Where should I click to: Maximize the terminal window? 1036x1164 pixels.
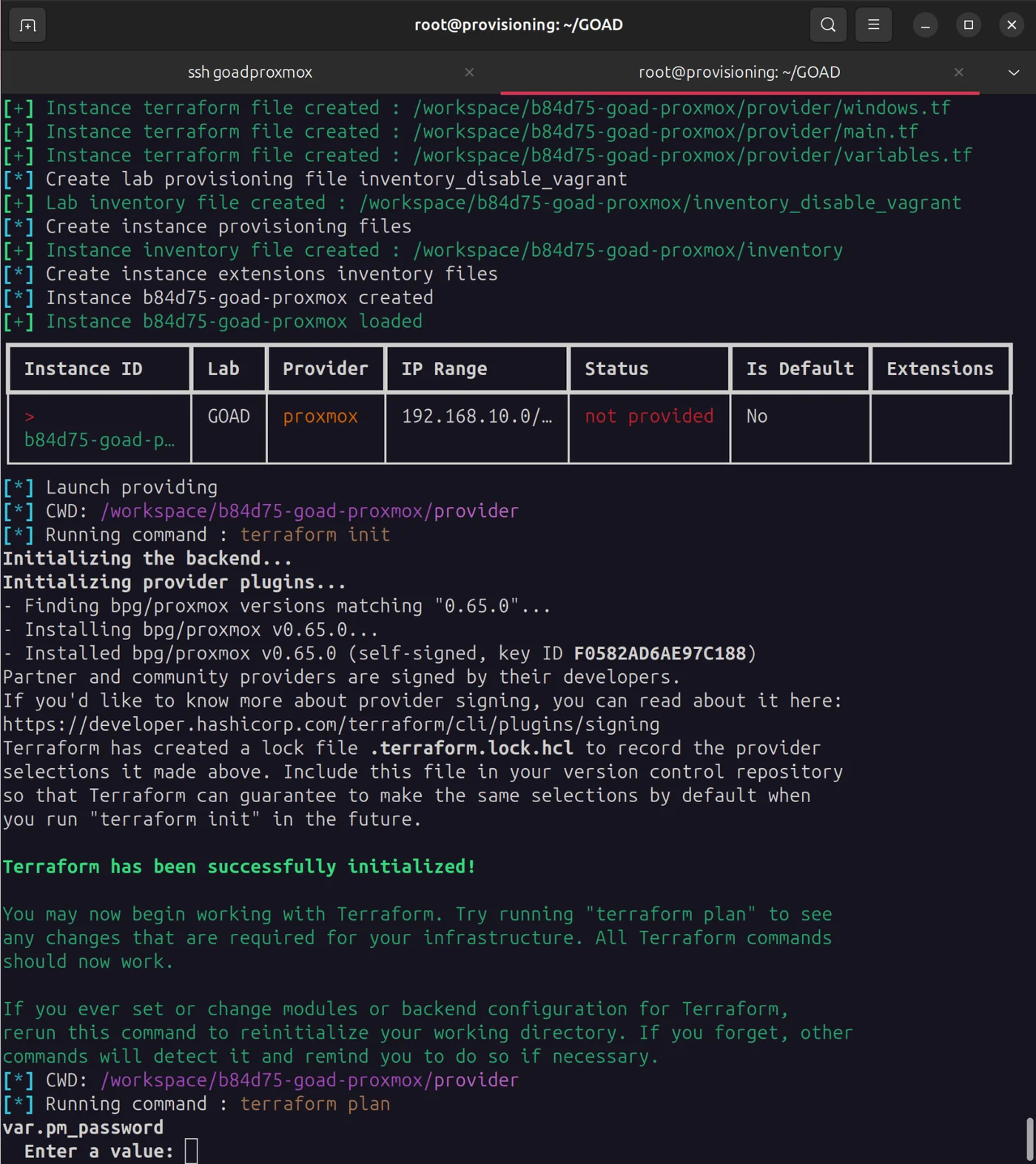tap(968, 25)
